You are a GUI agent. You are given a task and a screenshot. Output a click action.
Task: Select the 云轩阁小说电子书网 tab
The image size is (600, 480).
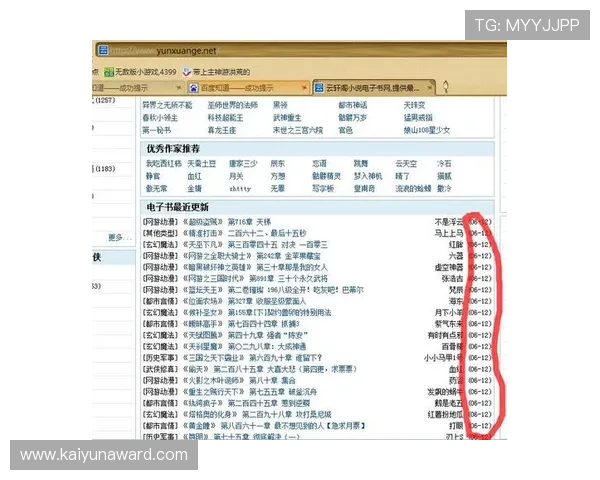tap(373, 88)
